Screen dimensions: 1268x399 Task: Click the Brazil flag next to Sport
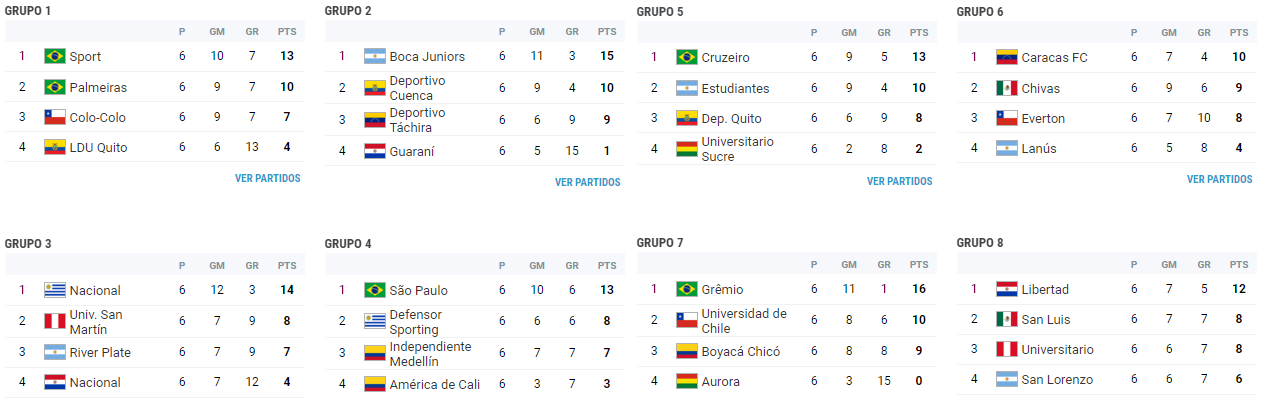coord(55,56)
